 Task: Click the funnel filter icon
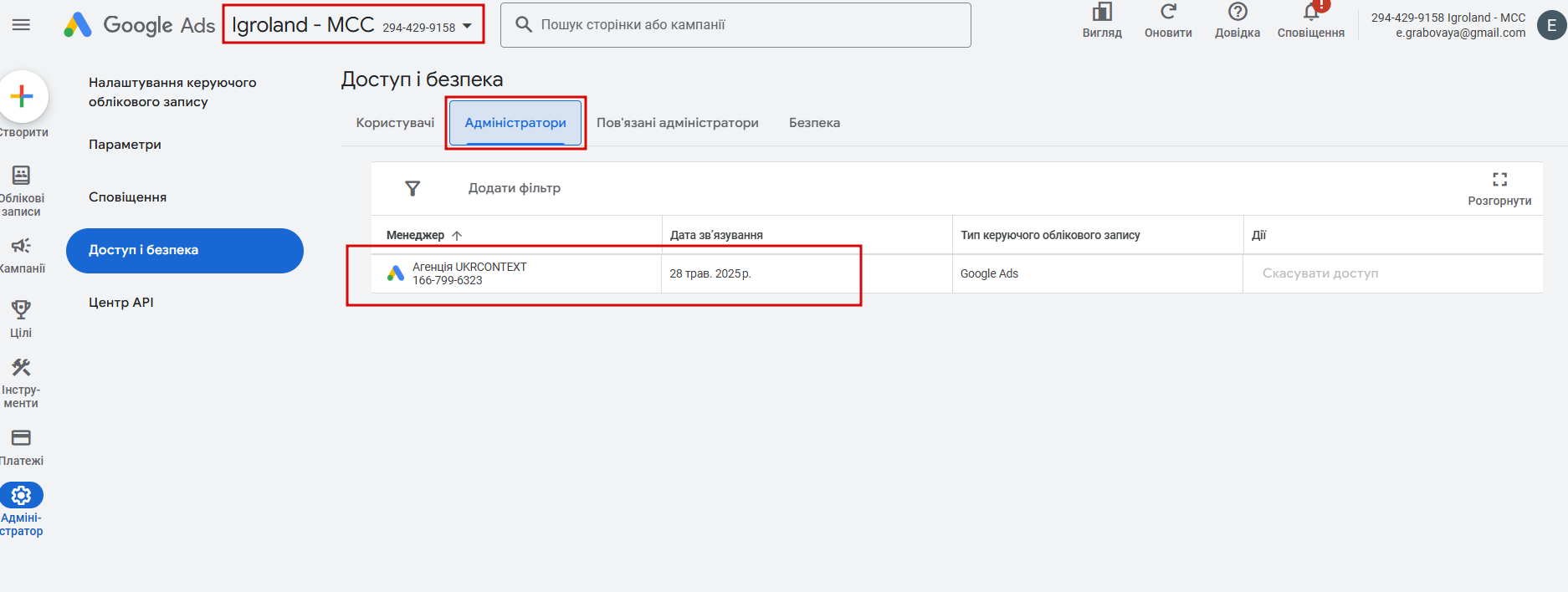coord(412,188)
